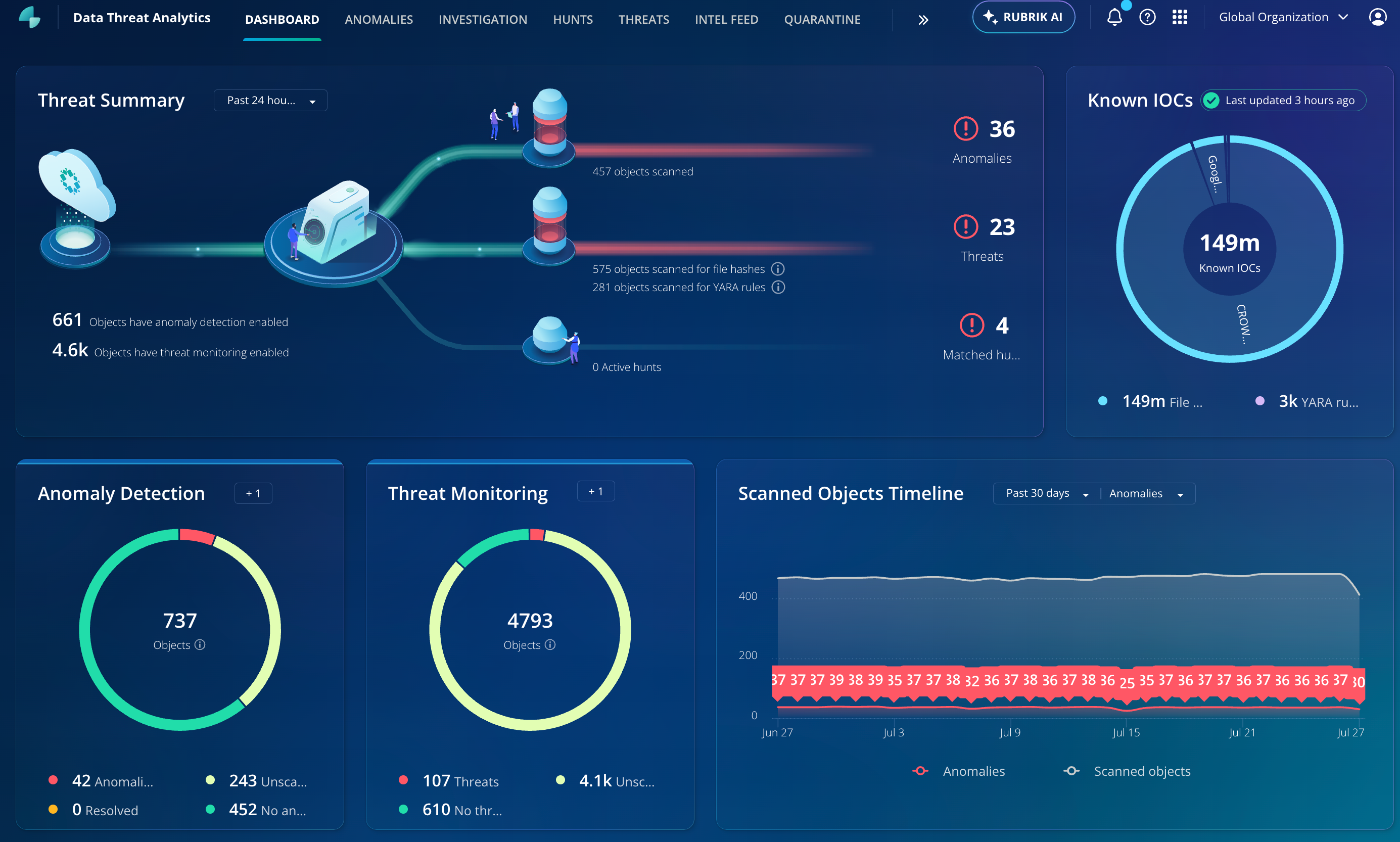The width and height of the screenshot is (1400, 842).
Task: Open the apps grid menu
Action: 1179,18
